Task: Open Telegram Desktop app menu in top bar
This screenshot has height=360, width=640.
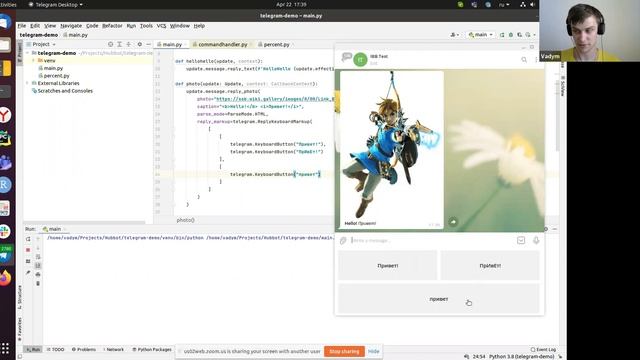Action: 56,4
